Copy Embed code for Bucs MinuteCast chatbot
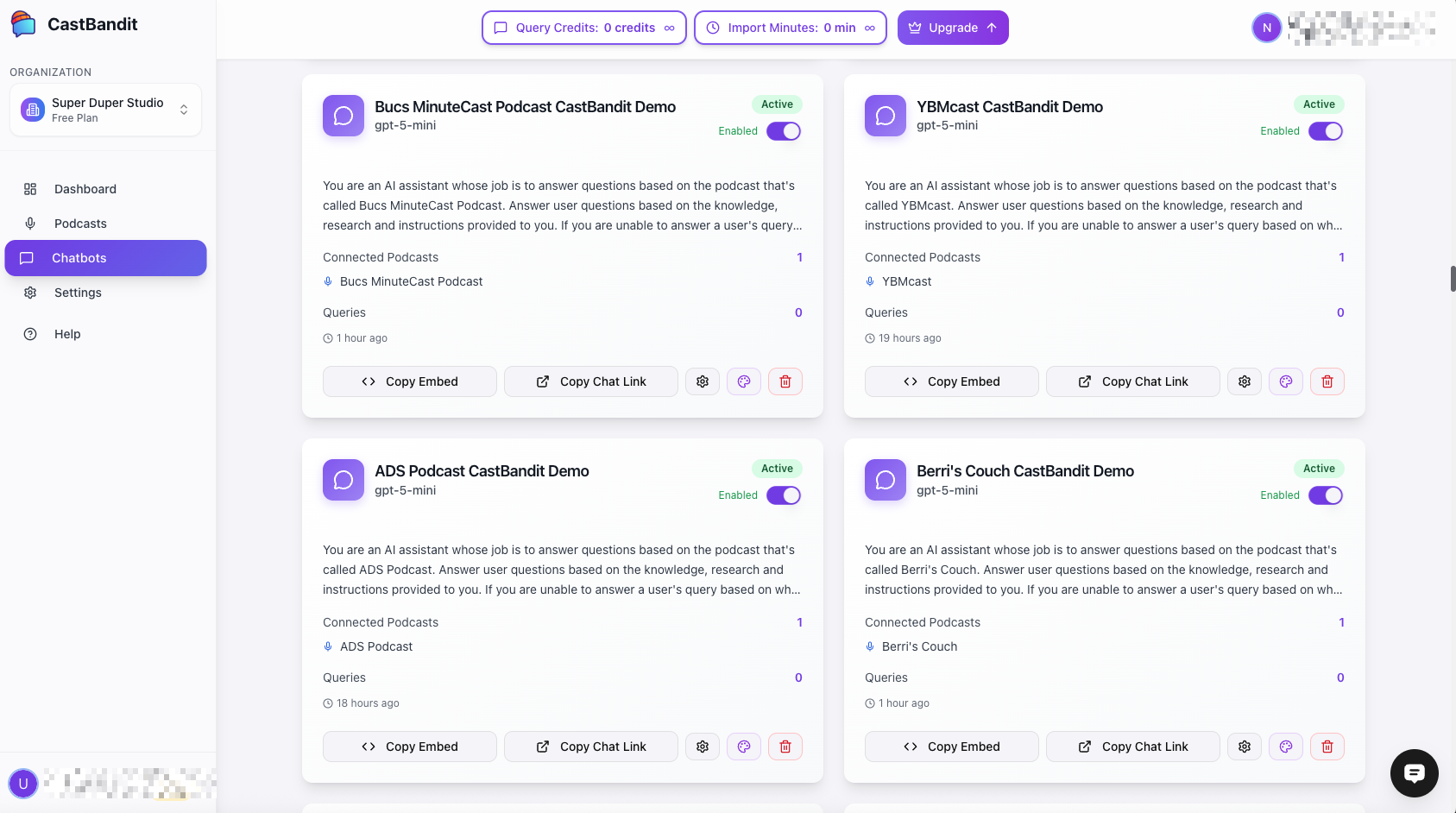Image resolution: width=1456 pixels, height=813 pixels. [410, 381]
